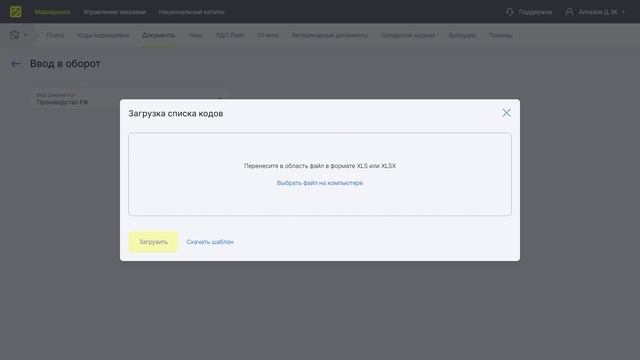Switch to the Ветеринарные документы tab
The width and height of the screenshot is (640, 360).
(330, 36)
